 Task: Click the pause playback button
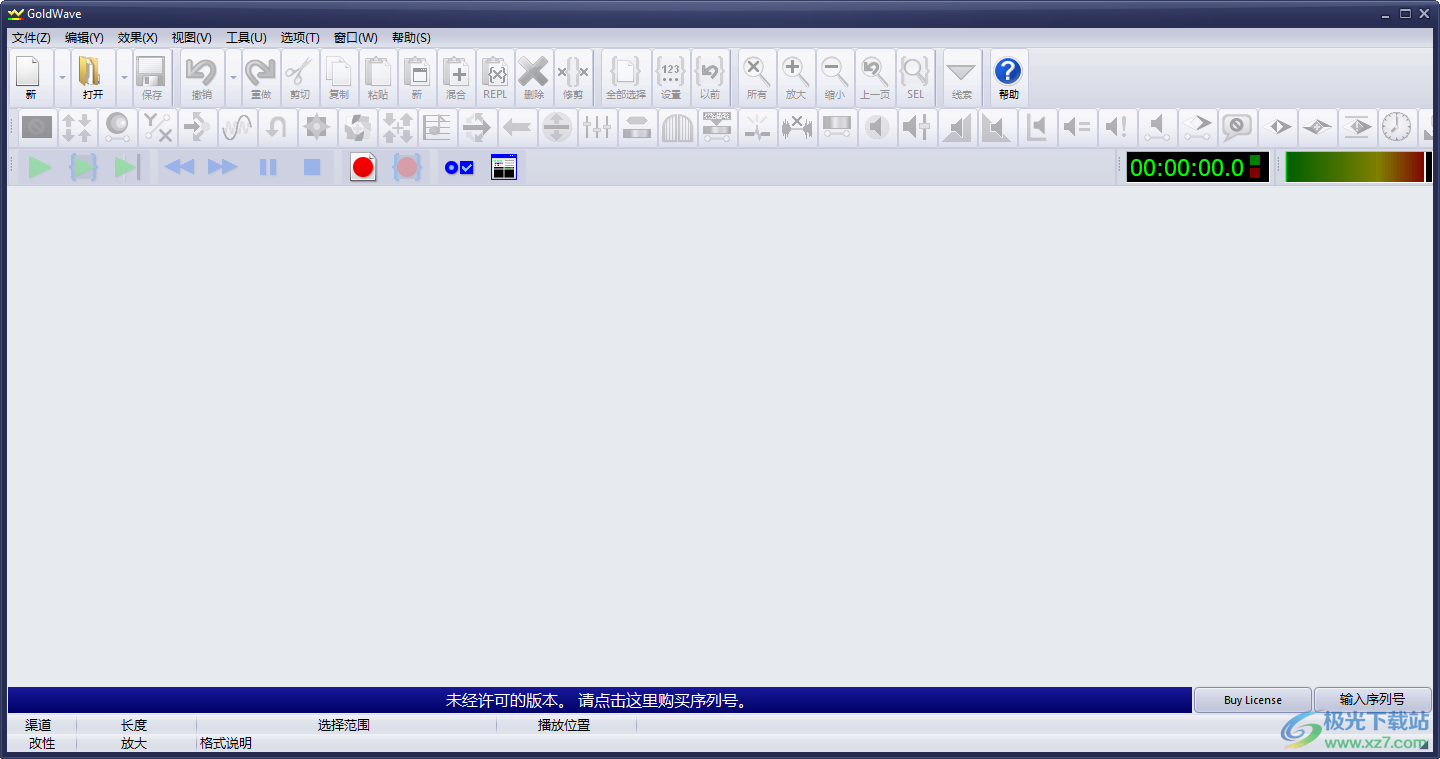[268, 167]
